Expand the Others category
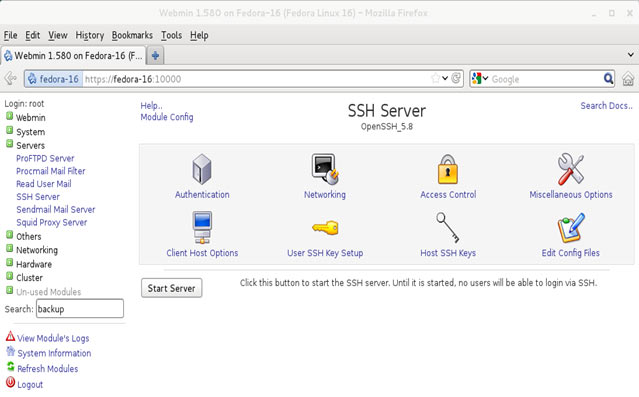 (9, 235)
